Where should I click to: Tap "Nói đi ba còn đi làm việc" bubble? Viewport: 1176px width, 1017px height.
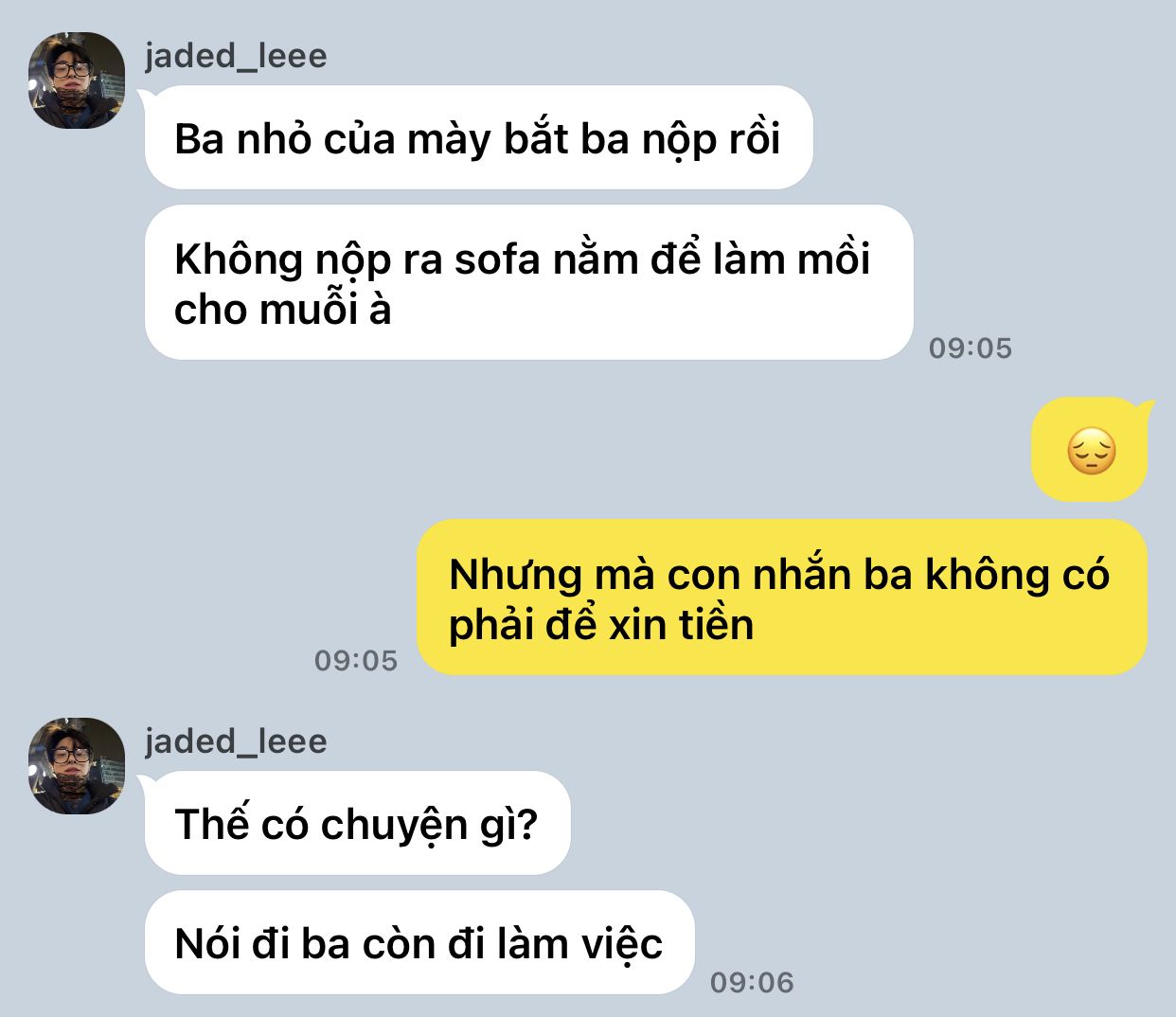coord(419,942)
